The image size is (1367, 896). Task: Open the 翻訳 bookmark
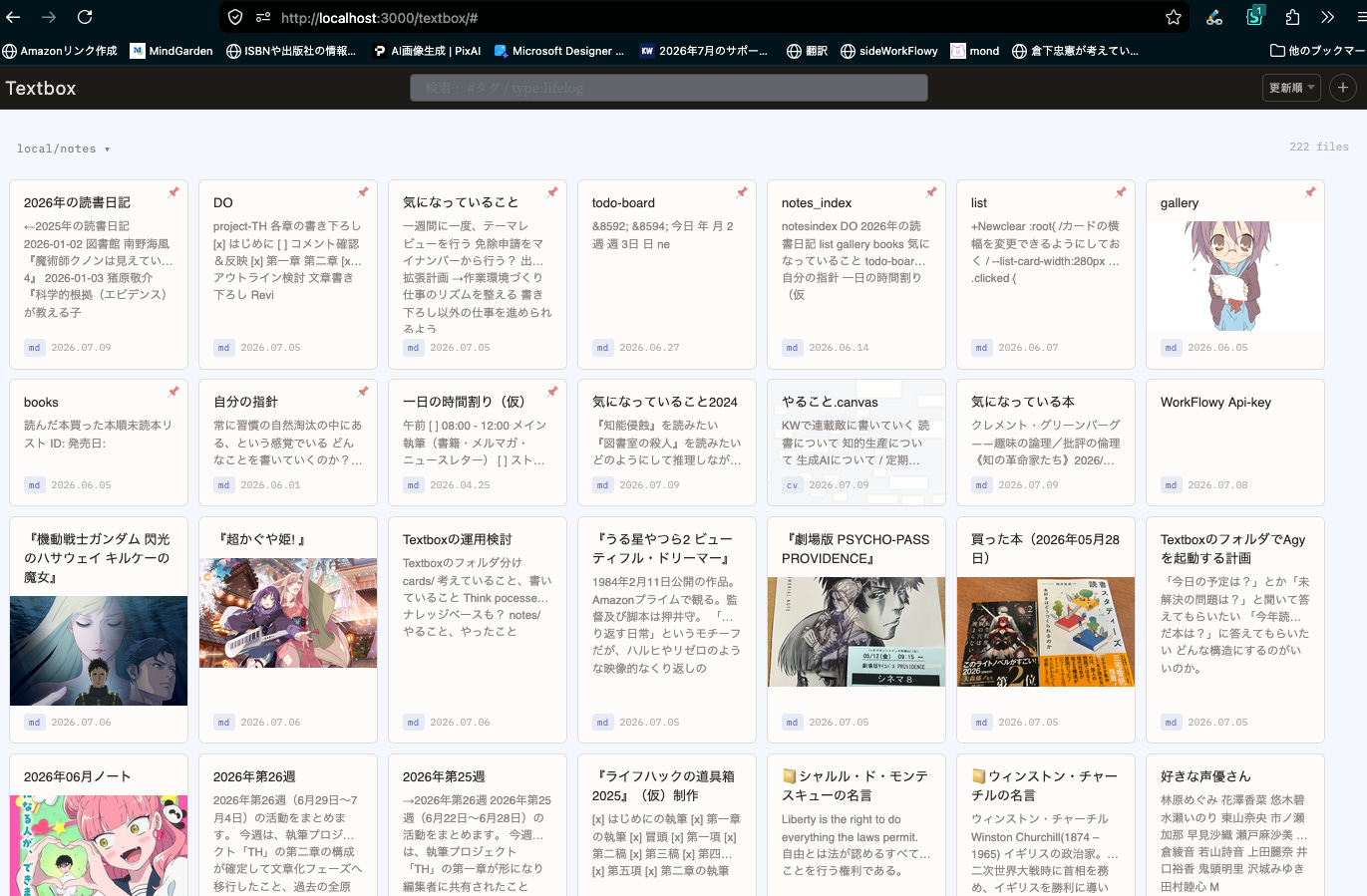pos(808,51)
